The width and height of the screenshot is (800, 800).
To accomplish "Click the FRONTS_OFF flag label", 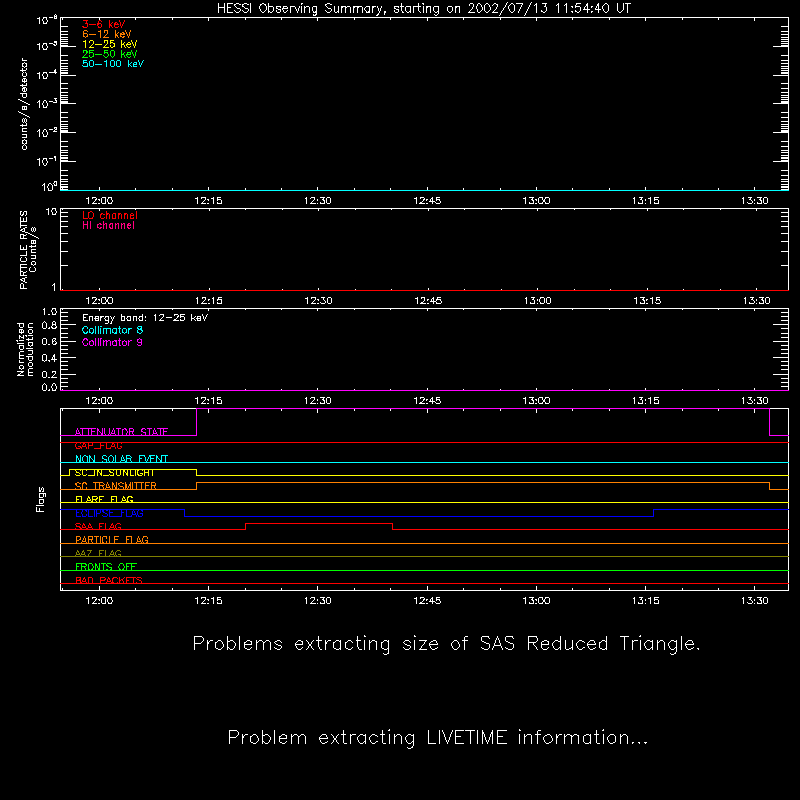I will point(106,566).
